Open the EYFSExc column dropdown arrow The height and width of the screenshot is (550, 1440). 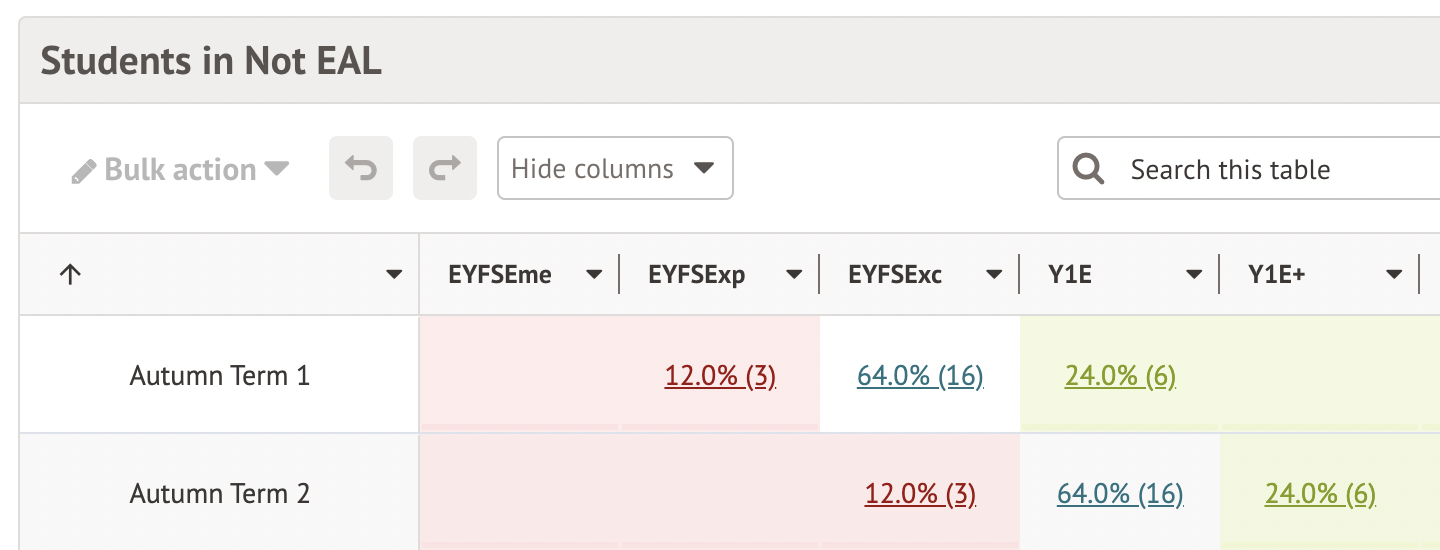[994, 275]
